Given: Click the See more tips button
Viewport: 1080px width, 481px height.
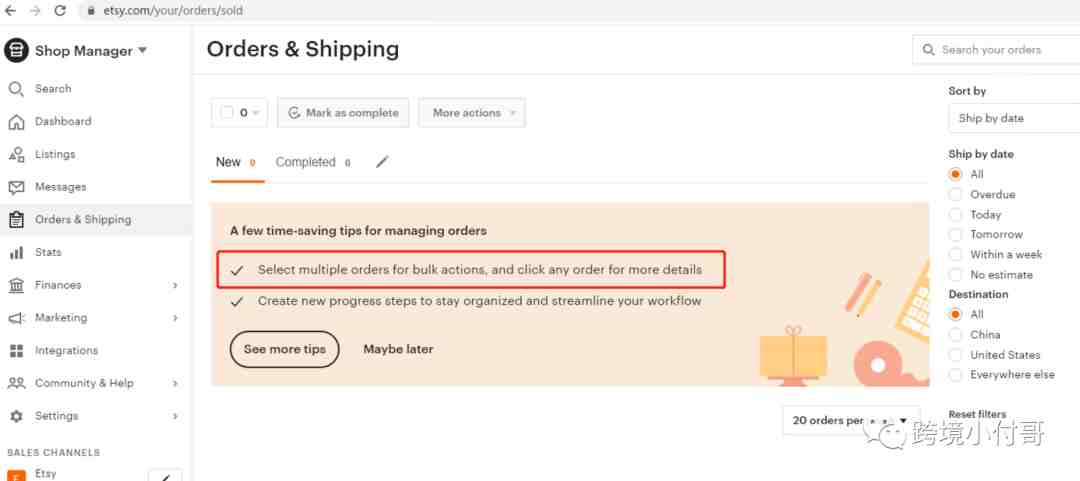Looking at the screenshot, I should point(284,349).
